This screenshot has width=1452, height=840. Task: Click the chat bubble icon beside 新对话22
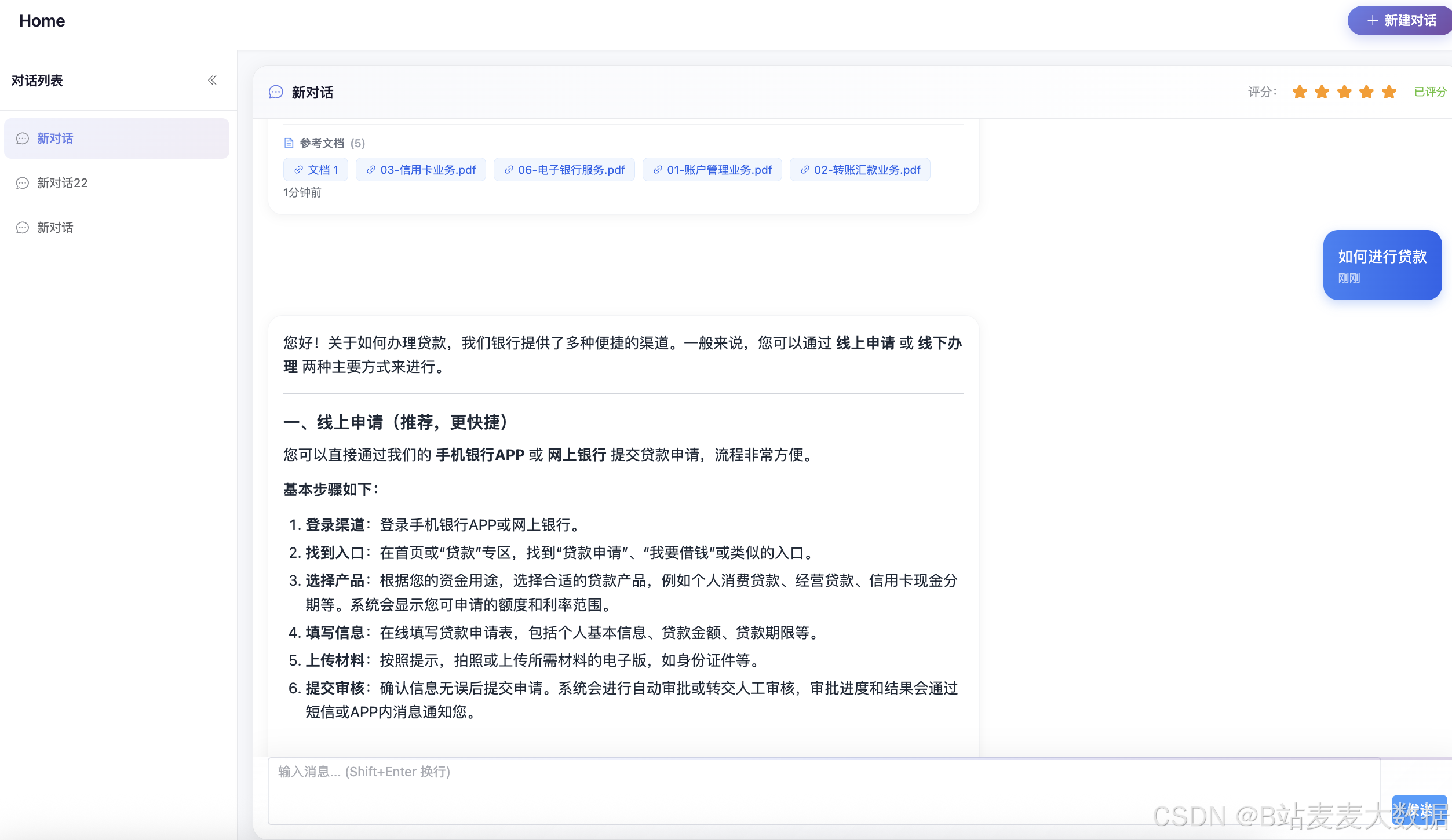(23, 183)
